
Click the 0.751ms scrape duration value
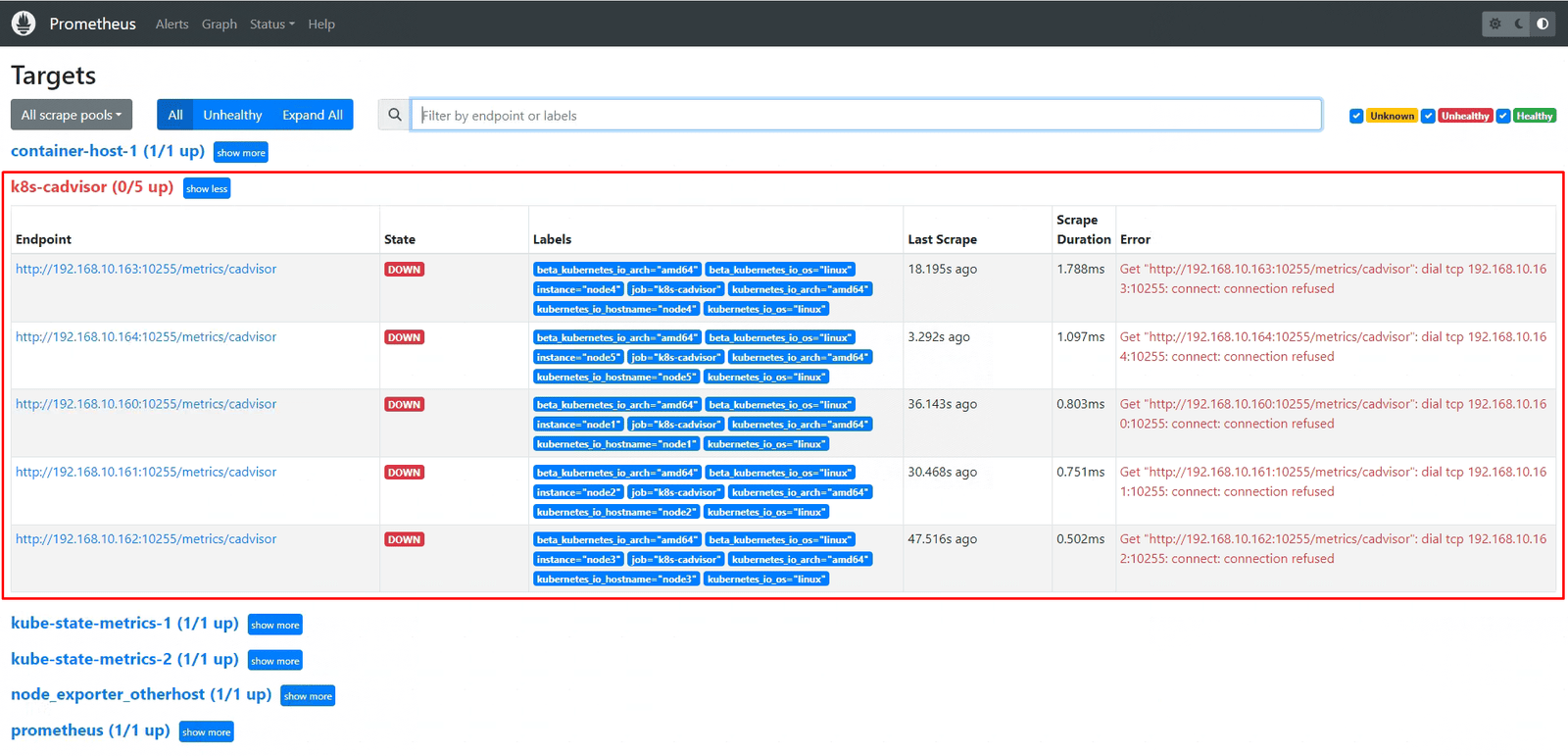(1081, 472)
